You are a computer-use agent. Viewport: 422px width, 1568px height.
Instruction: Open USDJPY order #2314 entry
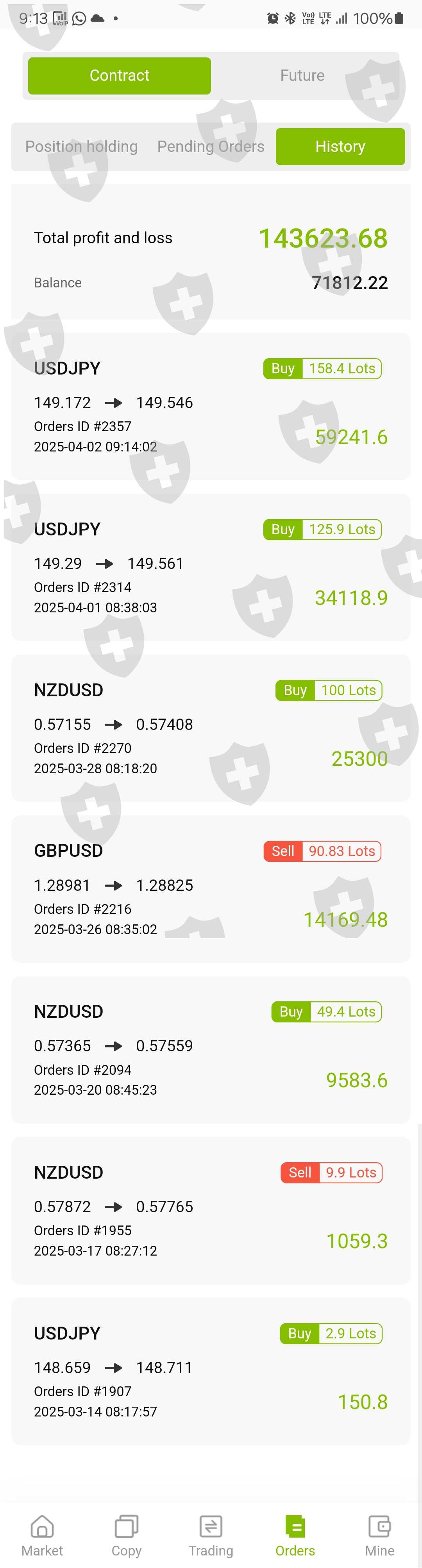pos(211,567)
